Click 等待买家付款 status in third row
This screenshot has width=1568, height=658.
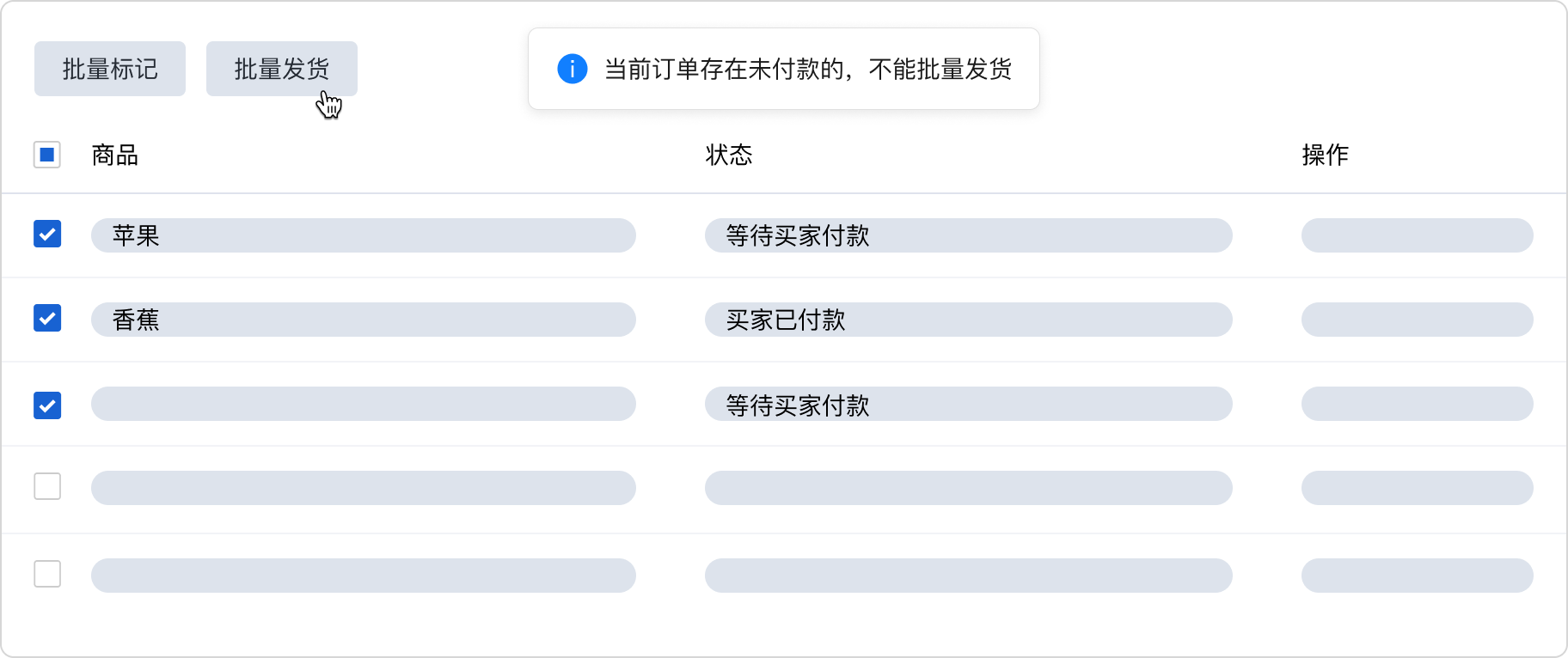pyautogui.click(x=968, y=404)
